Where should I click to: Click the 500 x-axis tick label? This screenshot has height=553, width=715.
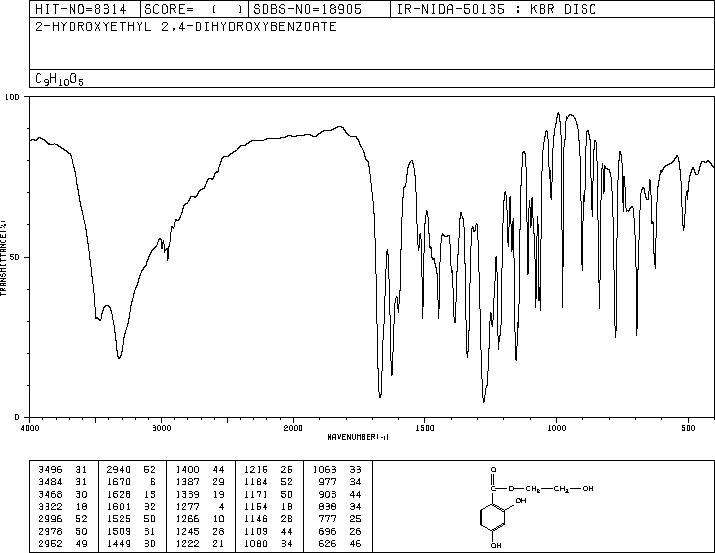[x=688, y=428]
